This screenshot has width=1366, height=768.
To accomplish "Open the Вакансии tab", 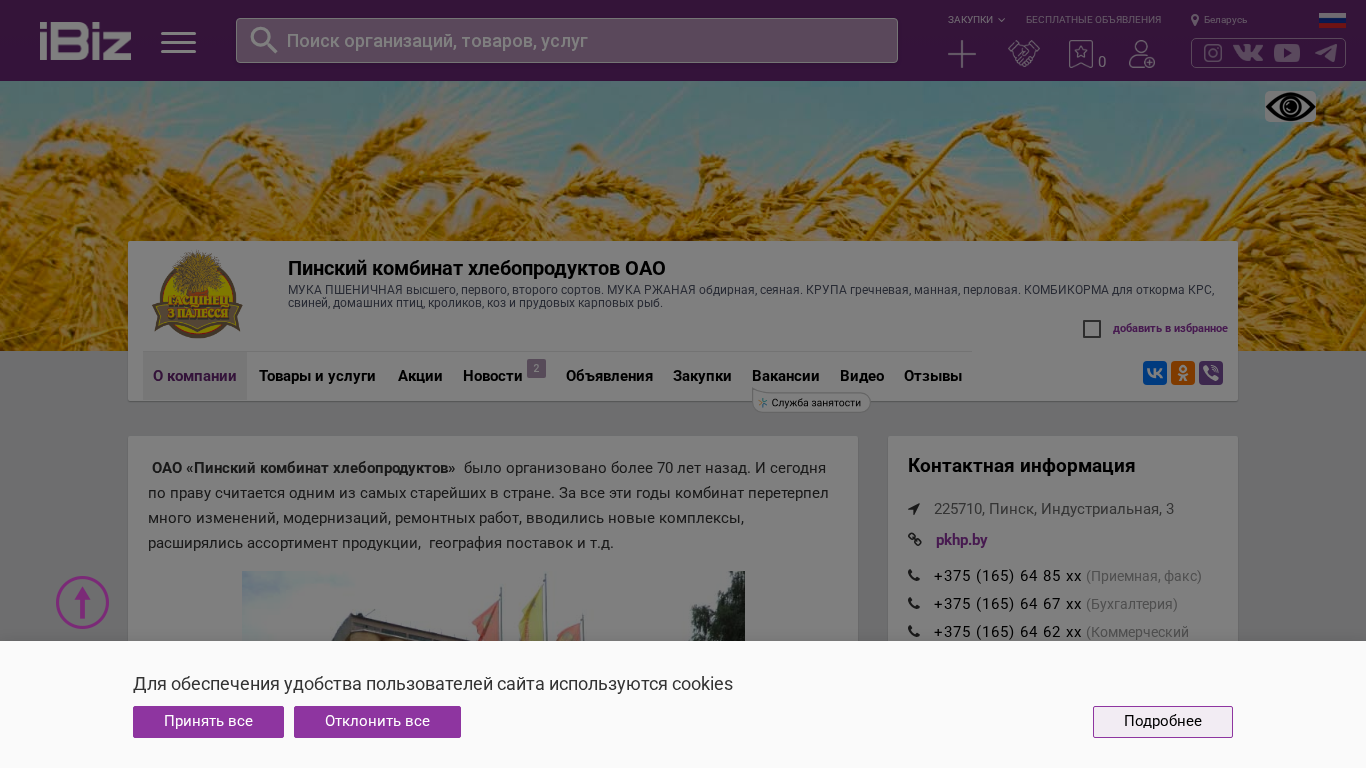I will pyautogui.click(x=786, y=376).
